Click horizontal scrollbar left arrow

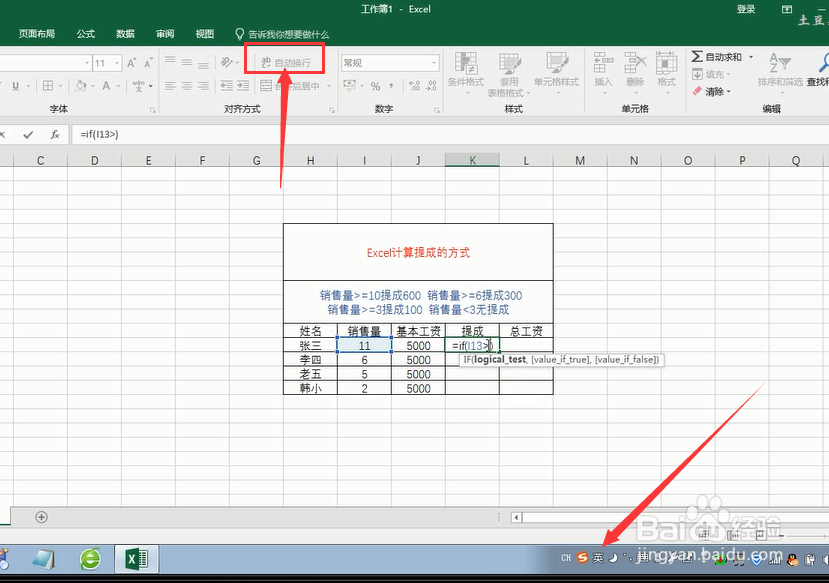click(517, 517)
